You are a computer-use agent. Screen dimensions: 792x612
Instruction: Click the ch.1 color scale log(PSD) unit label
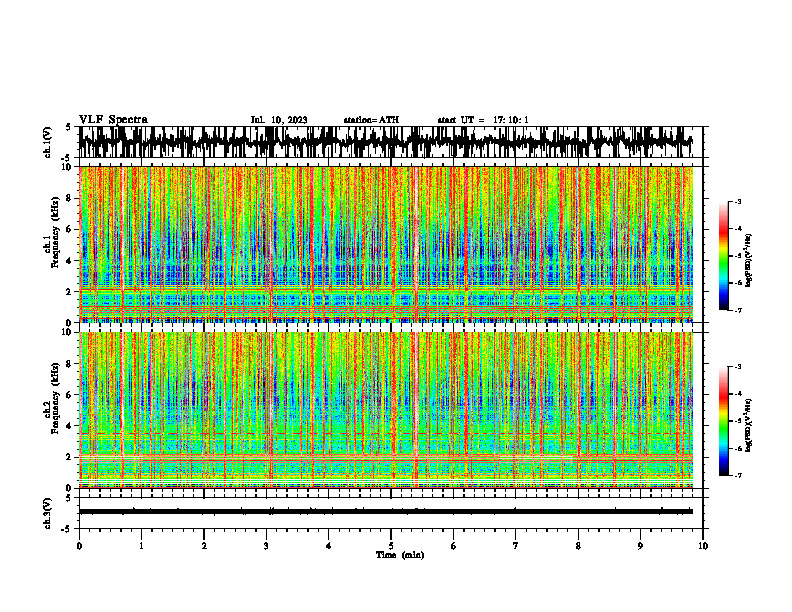click(x=749, y=261)
